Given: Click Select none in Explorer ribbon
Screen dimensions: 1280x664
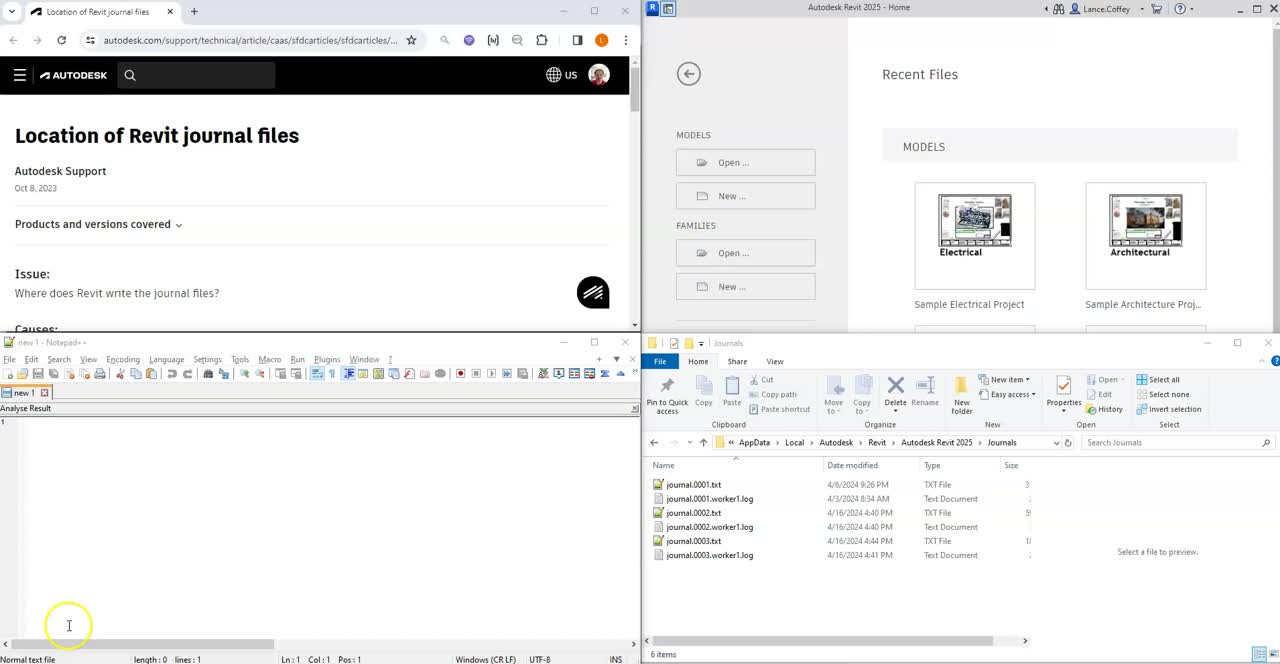Looking at the screenshot, I should click(1162, 394).
